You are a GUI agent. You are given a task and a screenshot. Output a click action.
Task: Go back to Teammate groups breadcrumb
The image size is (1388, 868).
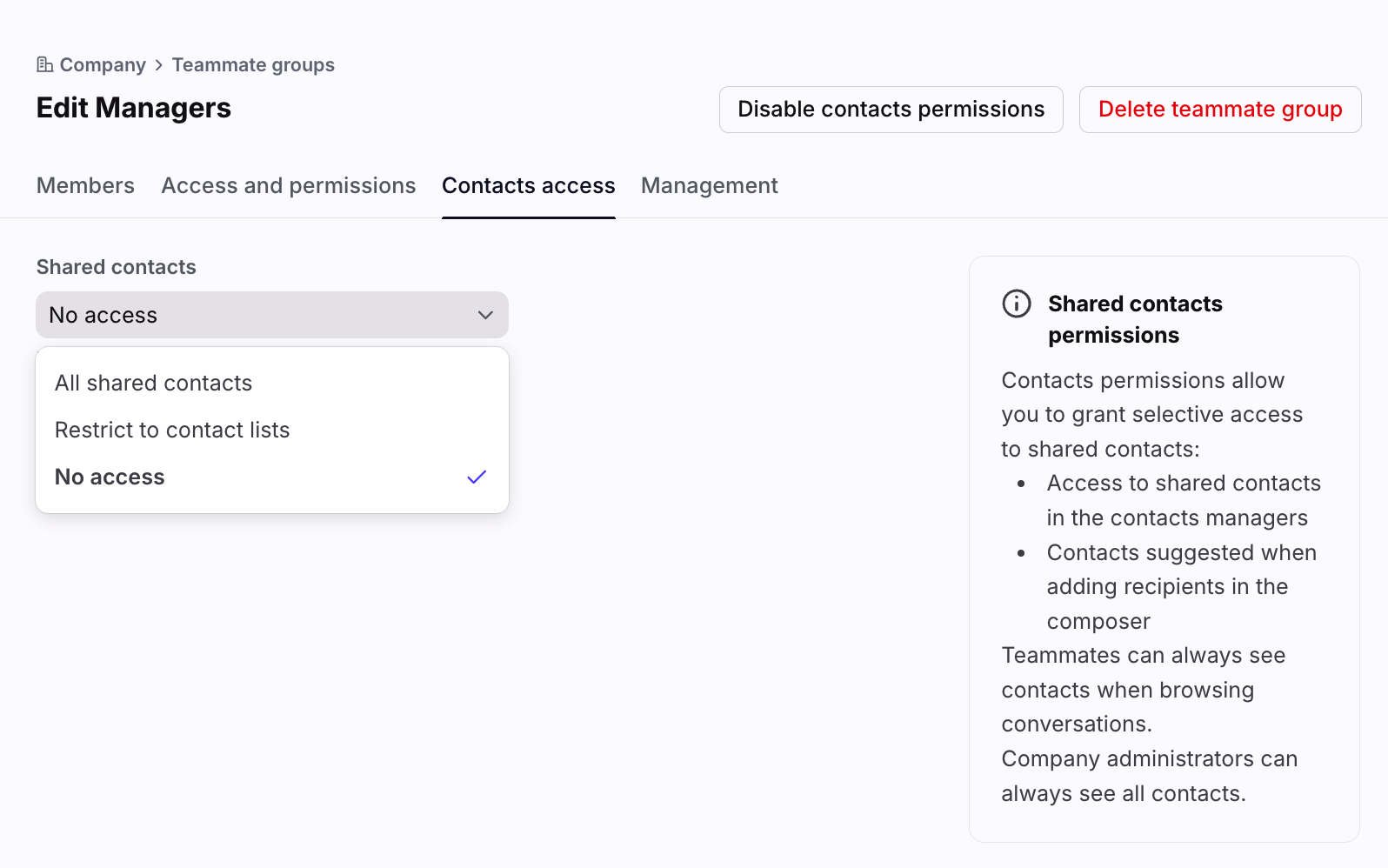tap(253, 65)
